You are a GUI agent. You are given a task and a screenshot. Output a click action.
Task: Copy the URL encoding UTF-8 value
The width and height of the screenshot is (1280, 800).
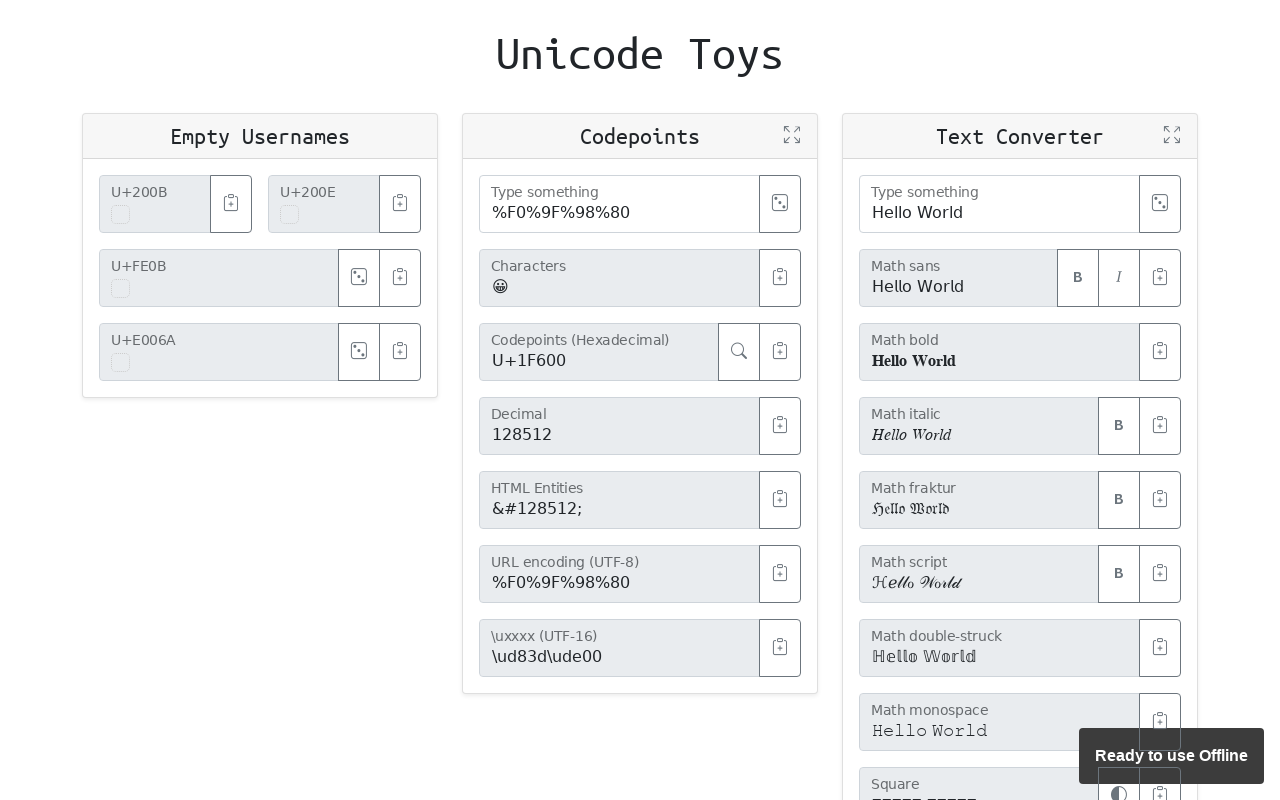pyautogui.click(x=780, y=574)
